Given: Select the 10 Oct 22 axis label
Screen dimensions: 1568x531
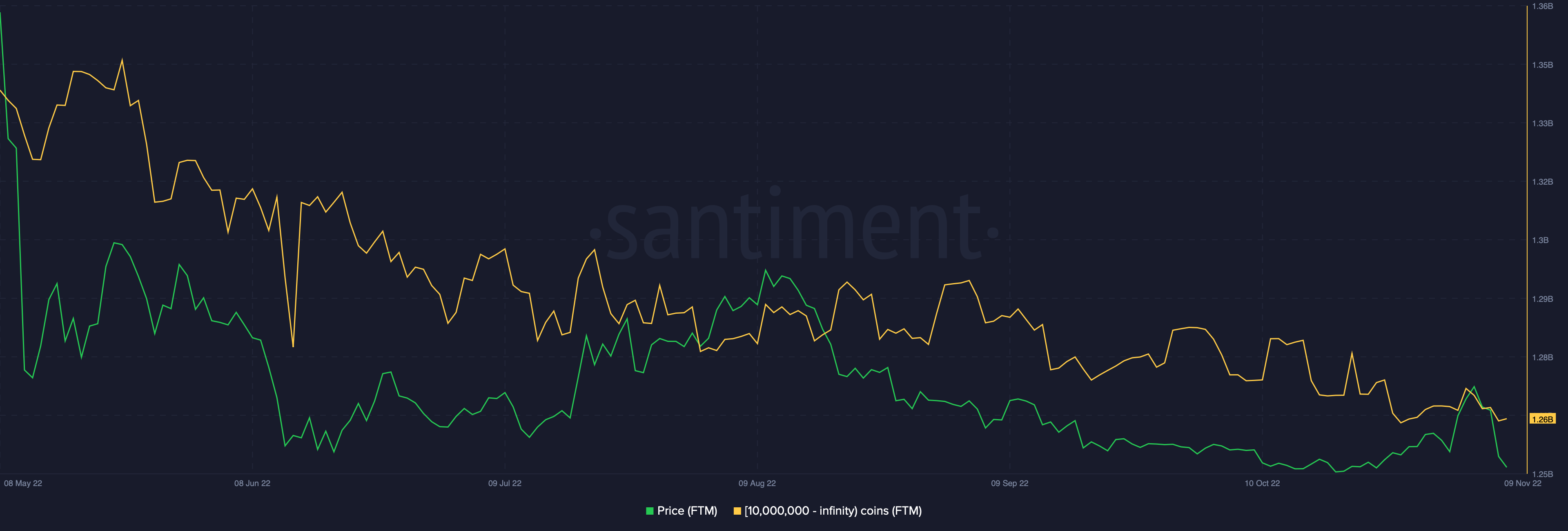Looking at the screenshot, I should pyautogui.click(x=1262, y=484).
